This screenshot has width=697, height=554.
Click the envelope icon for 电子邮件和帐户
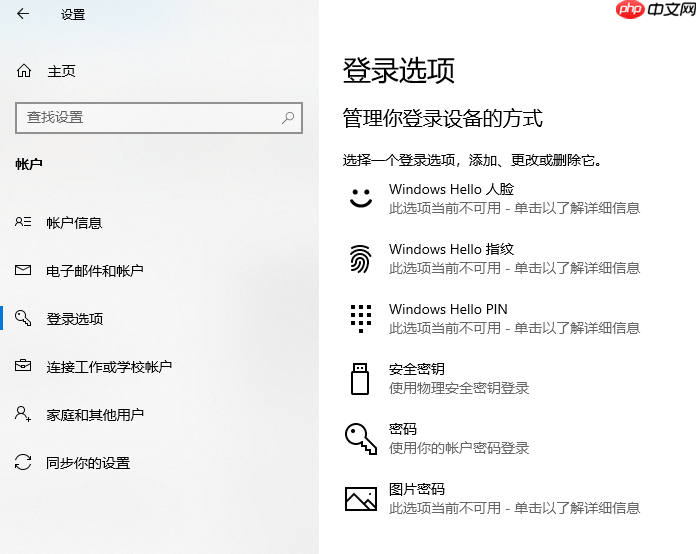(x=23, y=270)
